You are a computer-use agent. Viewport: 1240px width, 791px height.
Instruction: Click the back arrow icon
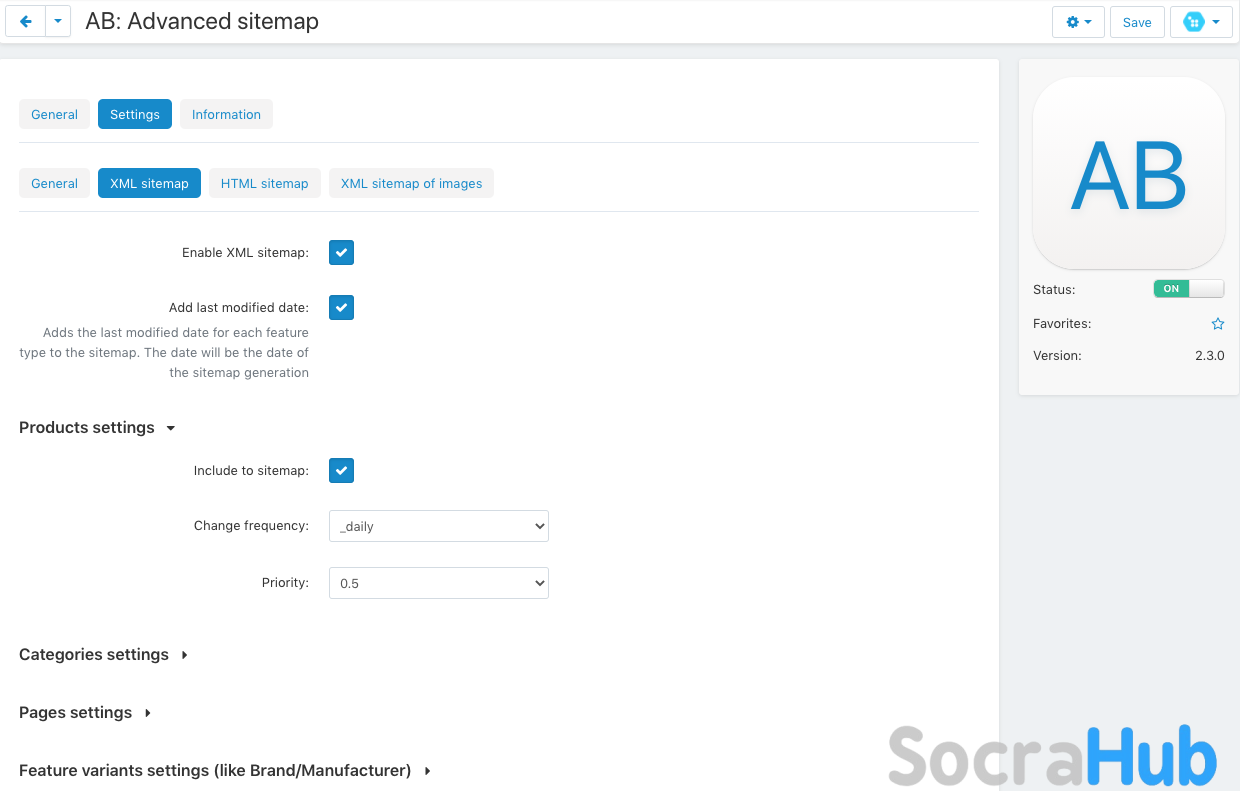(25, 22)
